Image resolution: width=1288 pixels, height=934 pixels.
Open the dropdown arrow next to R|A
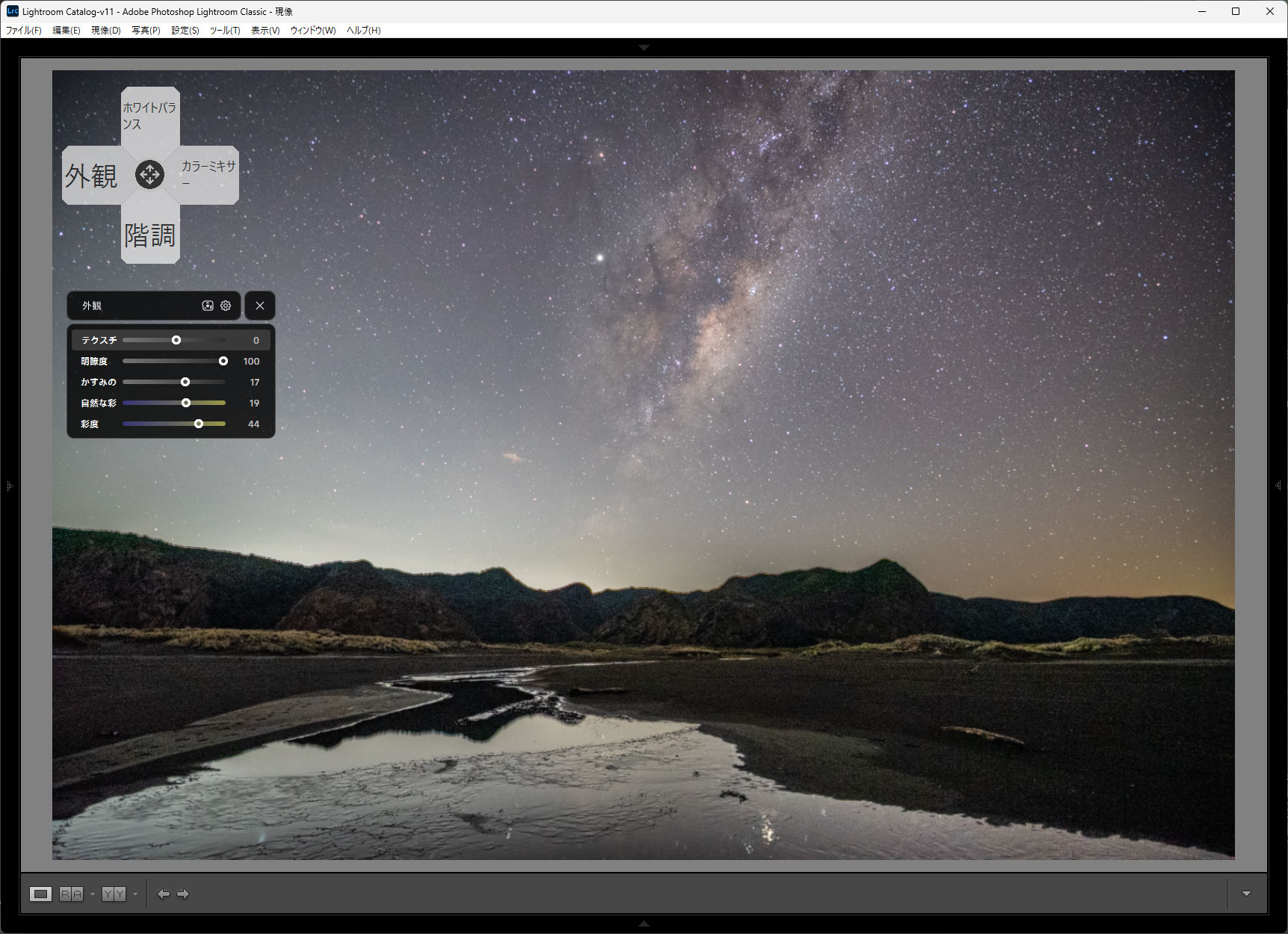tap(93, 894)
